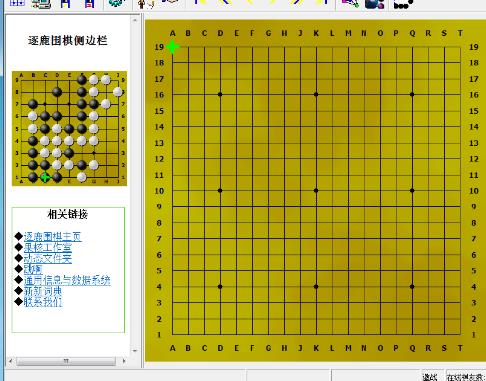Click the green cross marker on sidebar mini board

(x=45, y=177)
